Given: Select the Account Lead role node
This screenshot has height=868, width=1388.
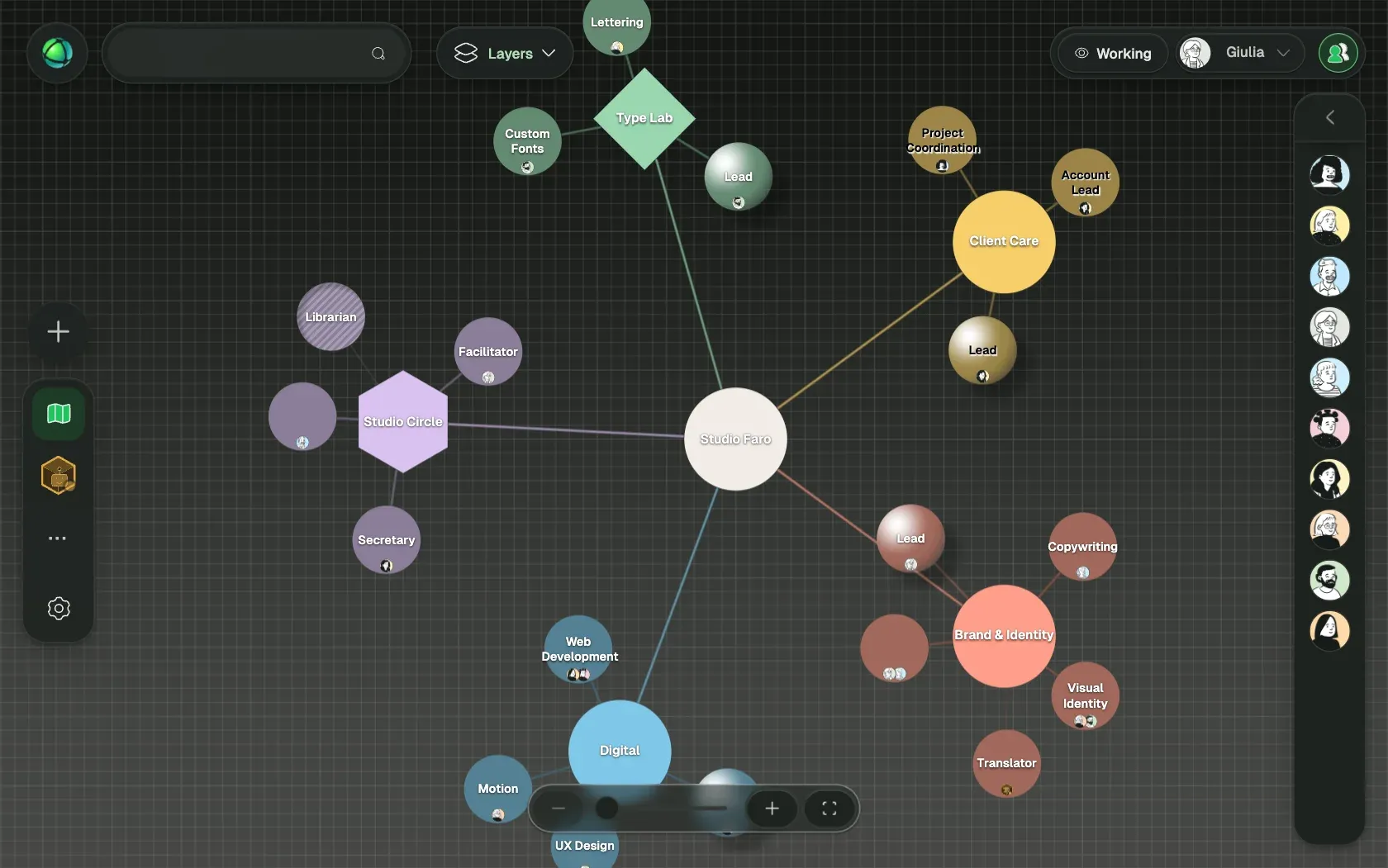Looking at the screenshot, I should (1085, 183).
